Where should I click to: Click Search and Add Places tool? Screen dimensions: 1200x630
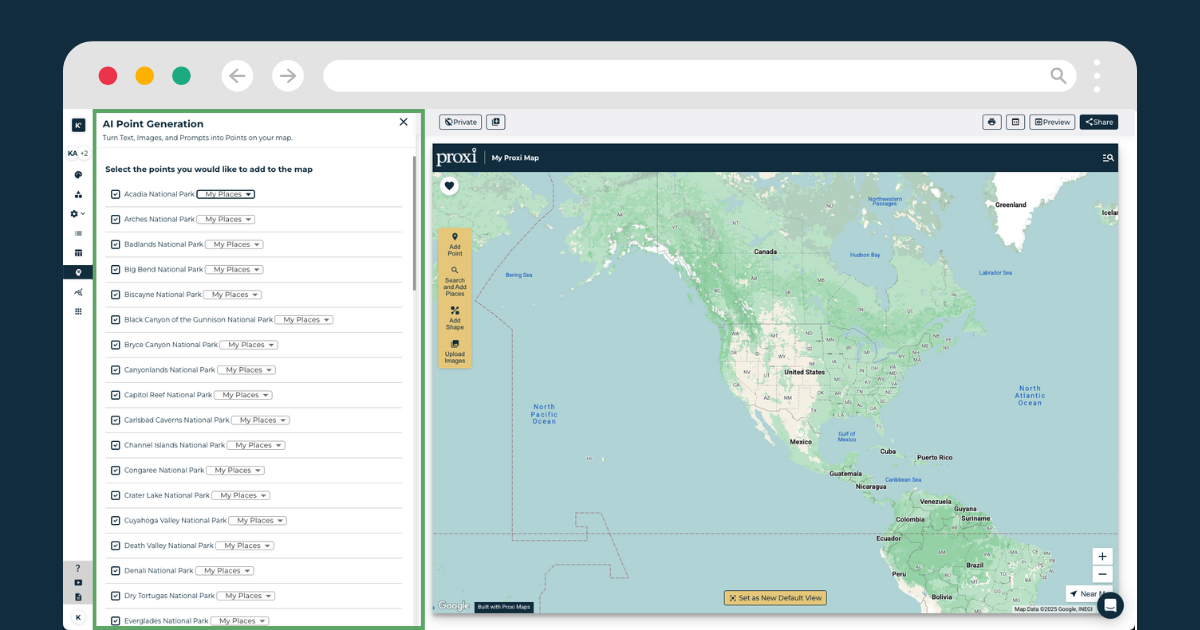point(455,281)
